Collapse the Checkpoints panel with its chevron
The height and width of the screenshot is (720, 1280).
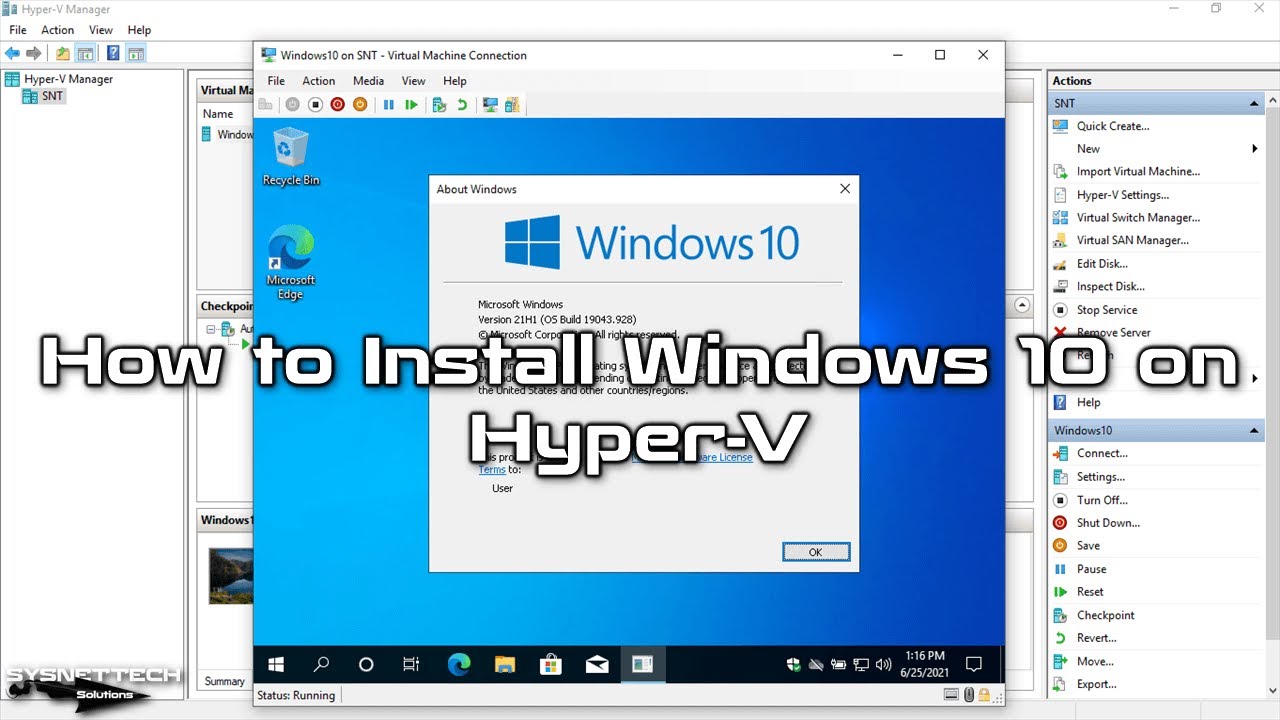point(1022,305)
